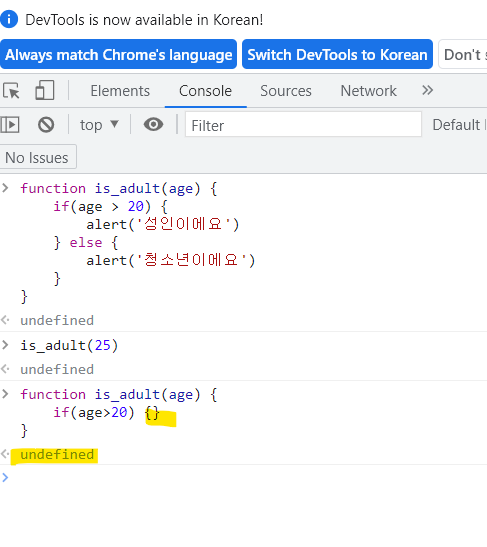487x547 pixels.
Task: Click the blue info icon in notification
Action: [9, 19]
